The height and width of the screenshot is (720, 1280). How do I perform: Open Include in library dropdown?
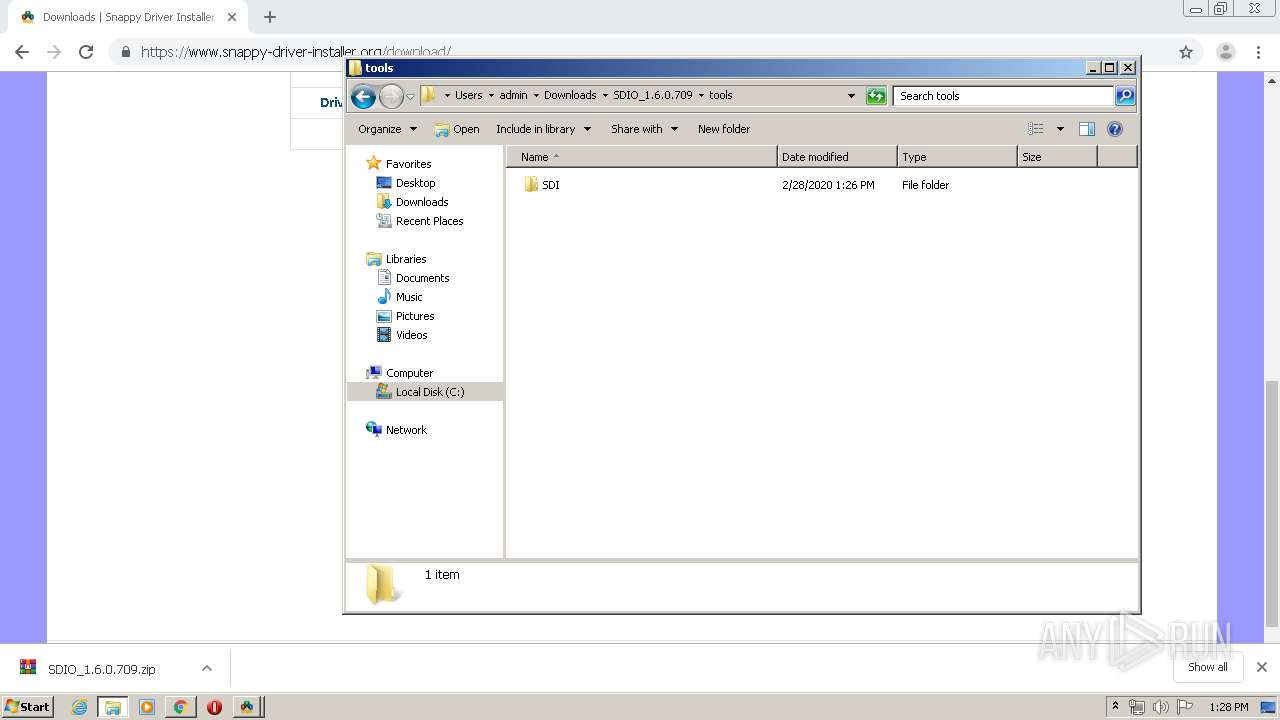[543, 129]
